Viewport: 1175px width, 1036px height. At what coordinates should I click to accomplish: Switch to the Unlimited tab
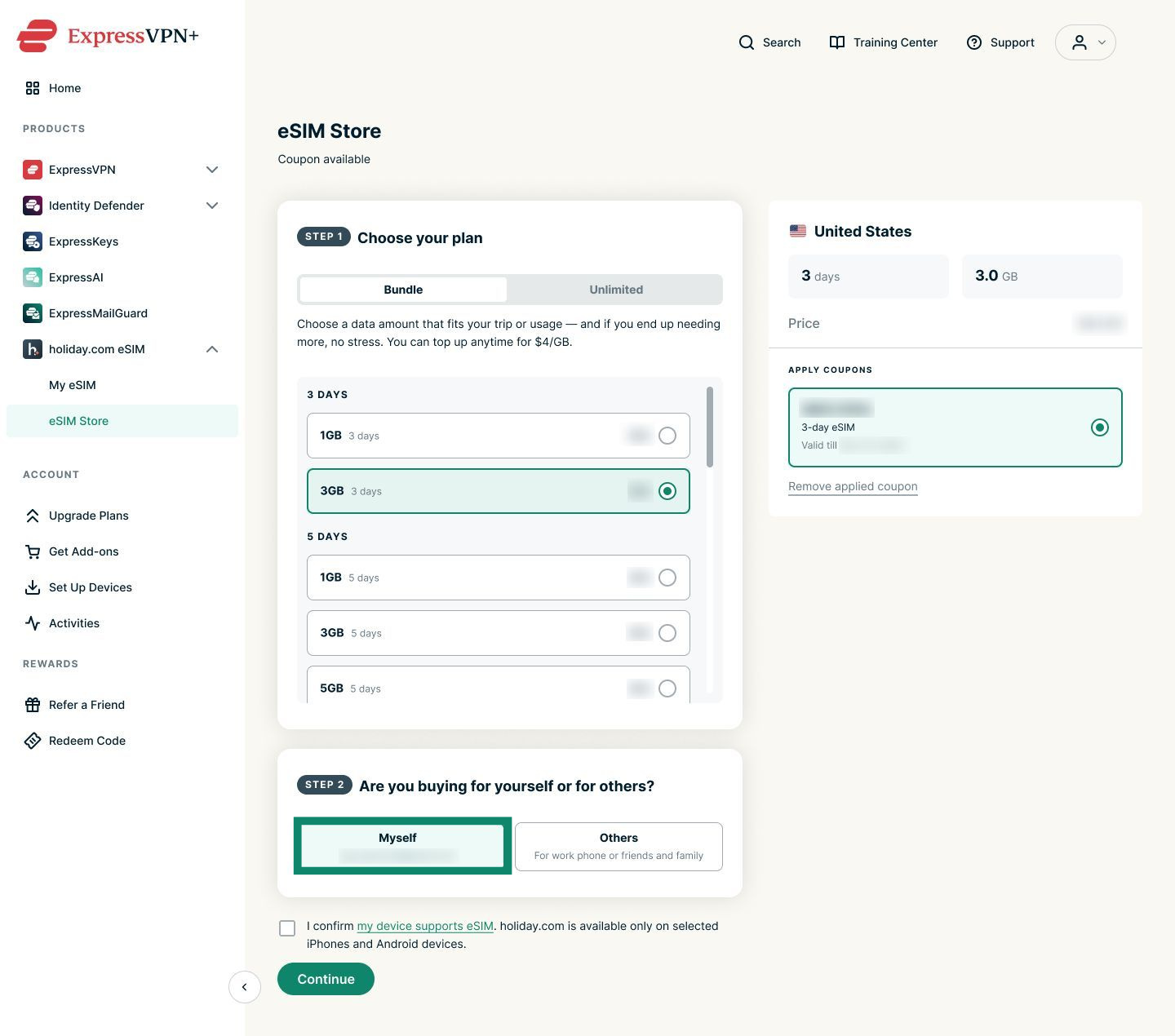tap(616, 290)
